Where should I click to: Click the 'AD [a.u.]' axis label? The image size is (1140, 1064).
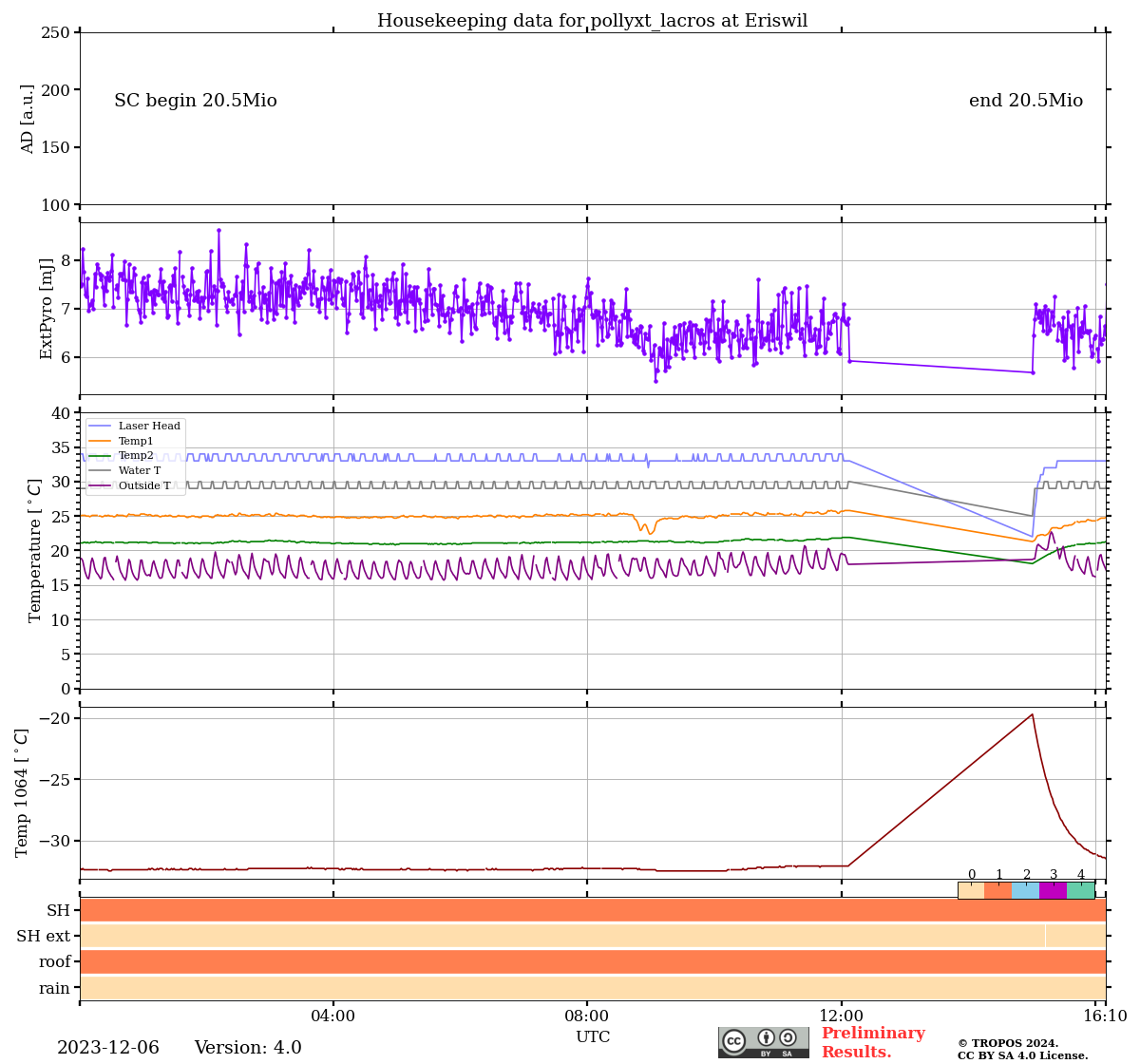(x=28, y=119)
